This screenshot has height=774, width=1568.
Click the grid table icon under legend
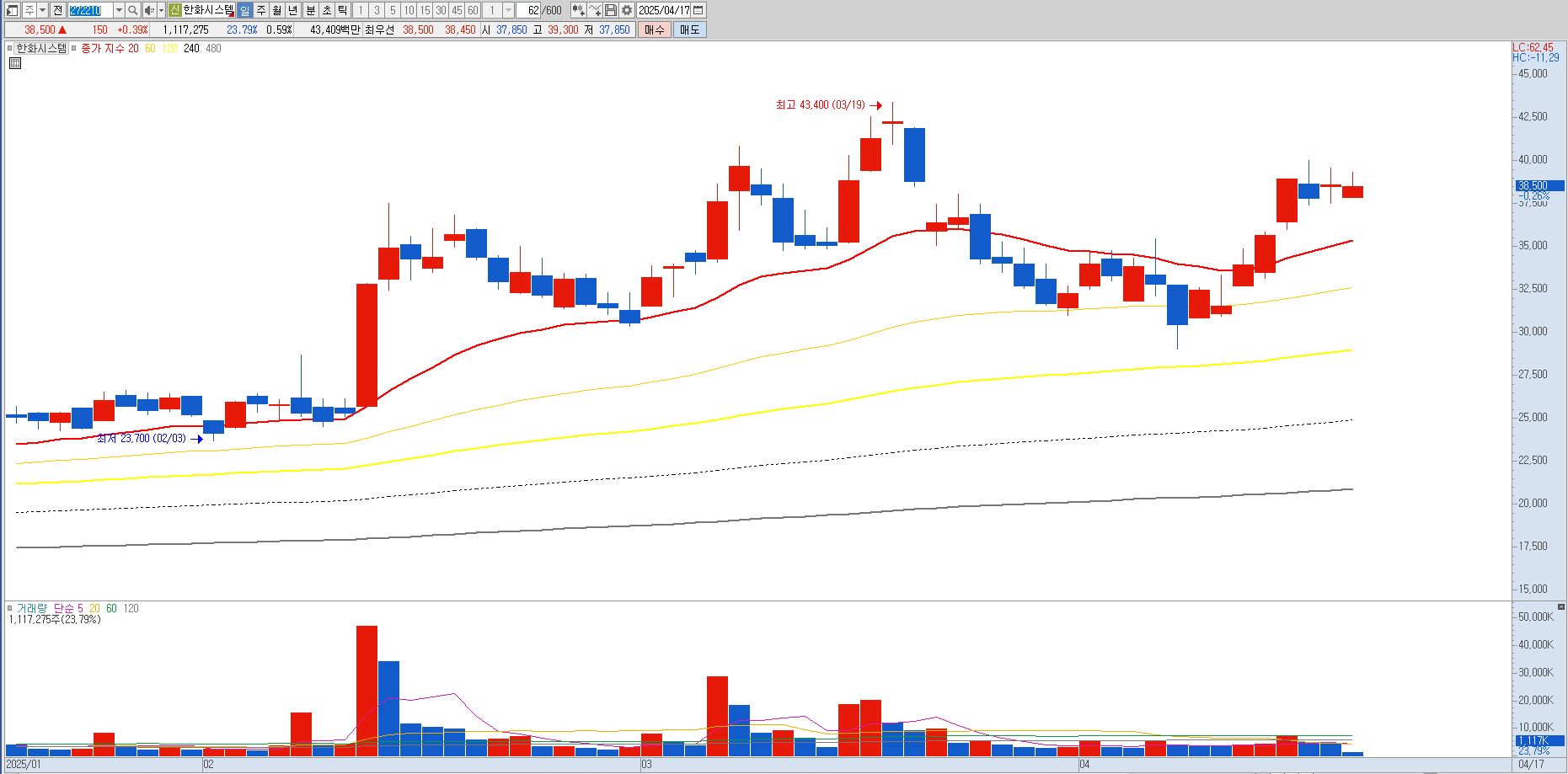[x=15, y=63]
